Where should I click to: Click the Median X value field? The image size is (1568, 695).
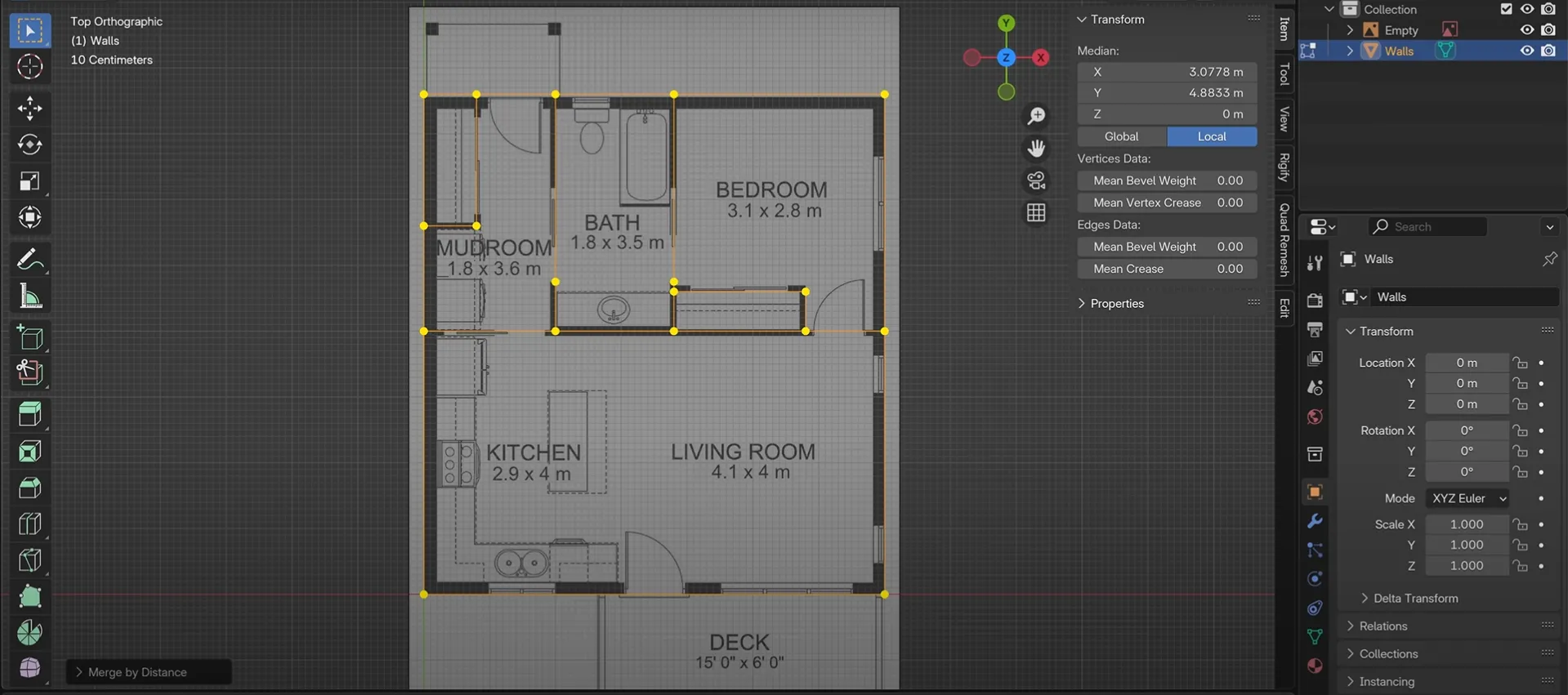1167,72
